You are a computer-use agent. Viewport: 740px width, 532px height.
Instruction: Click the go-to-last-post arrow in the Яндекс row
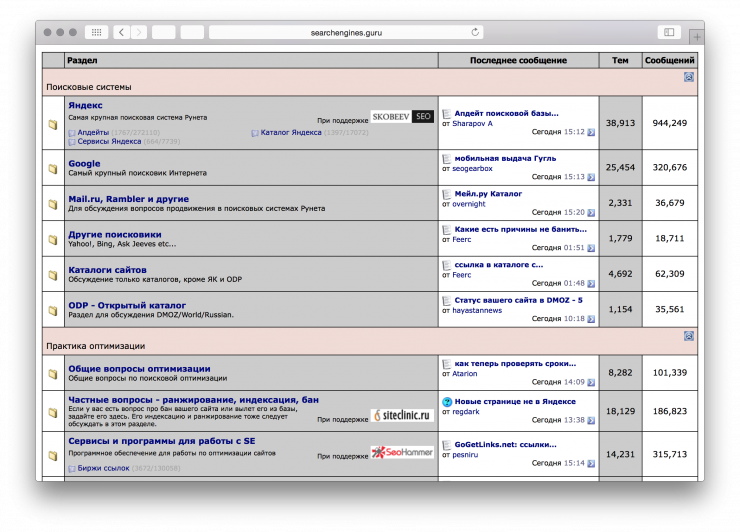coord(591,132)
